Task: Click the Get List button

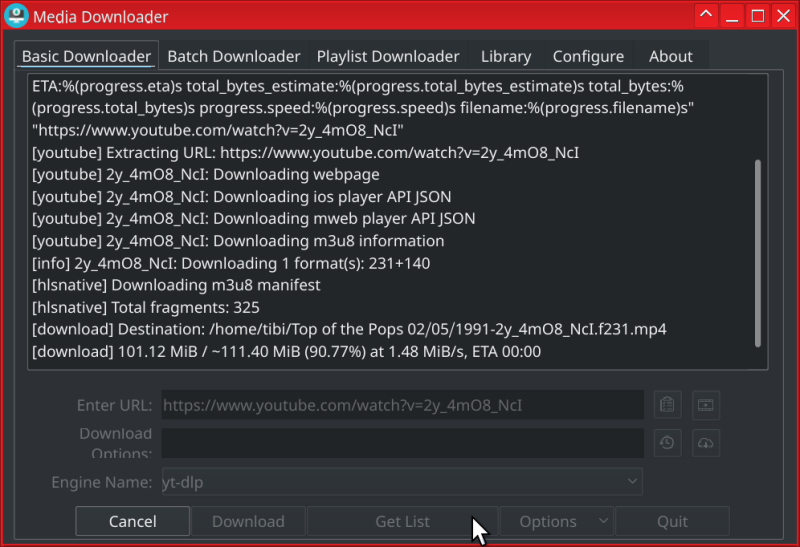Action: (x=402, y=521)
